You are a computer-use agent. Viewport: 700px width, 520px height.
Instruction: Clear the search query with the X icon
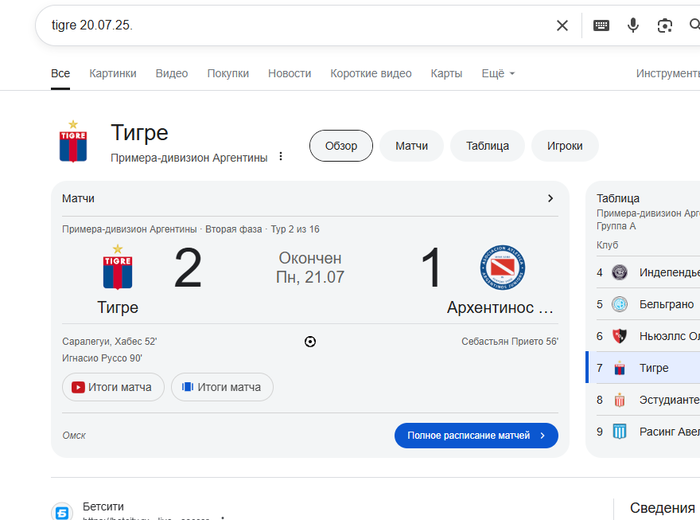click(x=562, y=25)
